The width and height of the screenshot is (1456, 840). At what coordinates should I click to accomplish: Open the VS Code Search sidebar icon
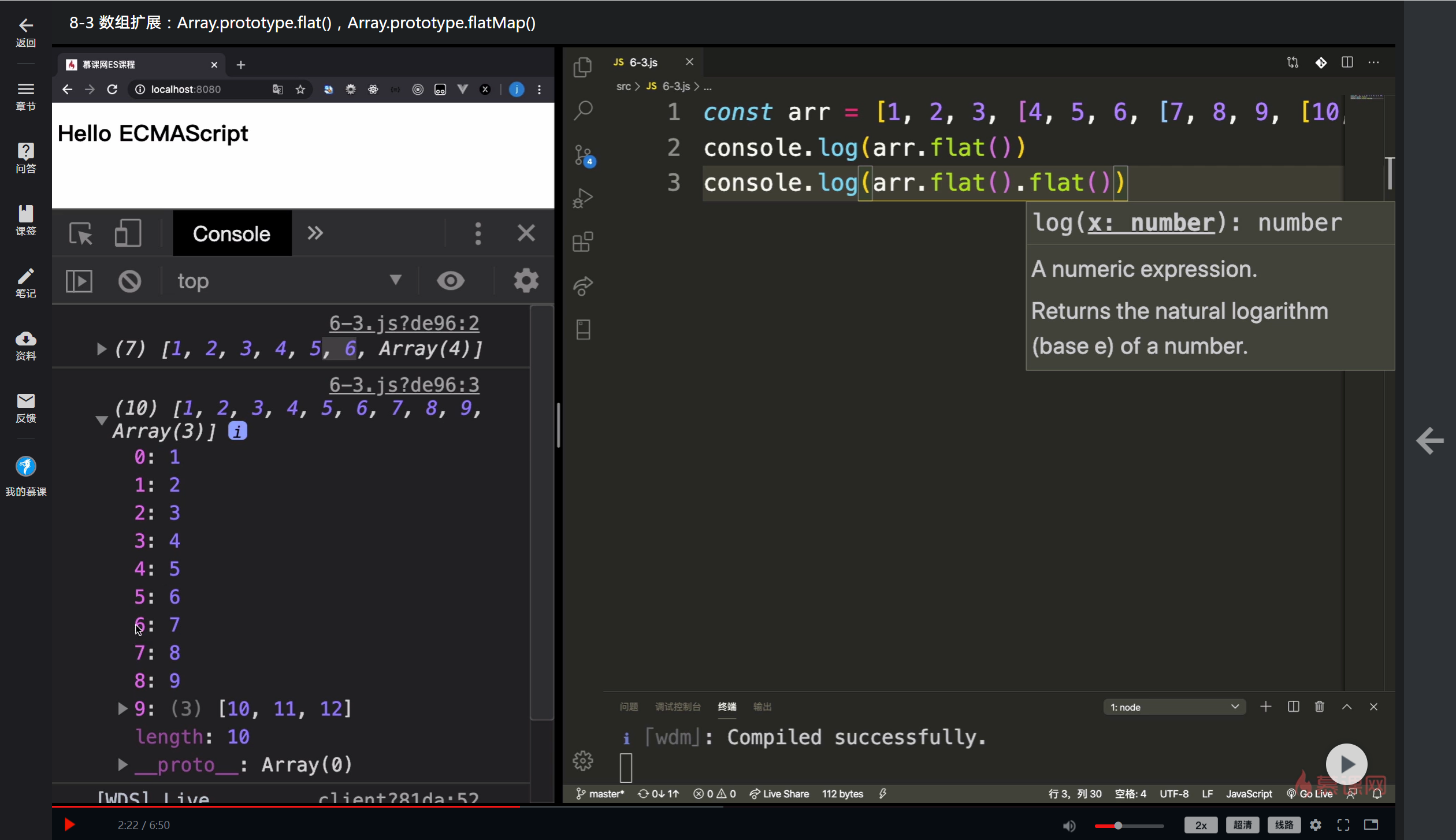tap(583, 110)
